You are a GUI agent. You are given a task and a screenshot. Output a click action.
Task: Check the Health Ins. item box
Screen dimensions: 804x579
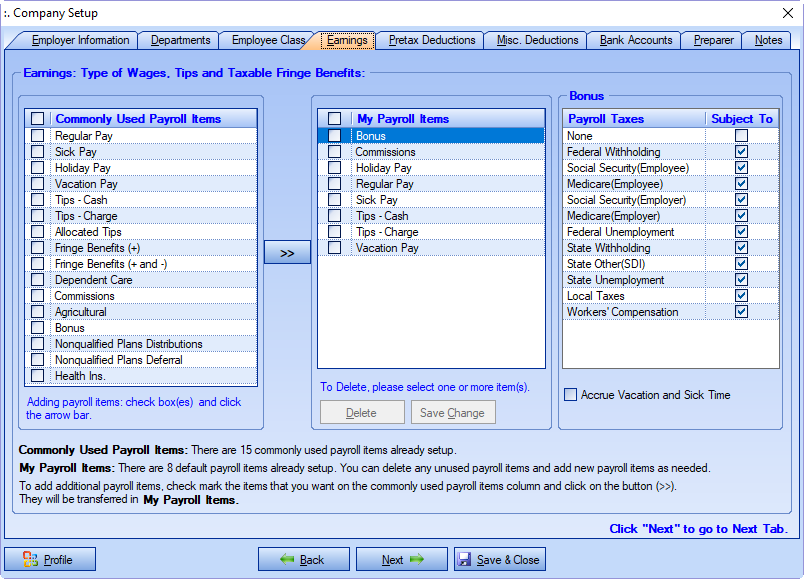[38, 376]
